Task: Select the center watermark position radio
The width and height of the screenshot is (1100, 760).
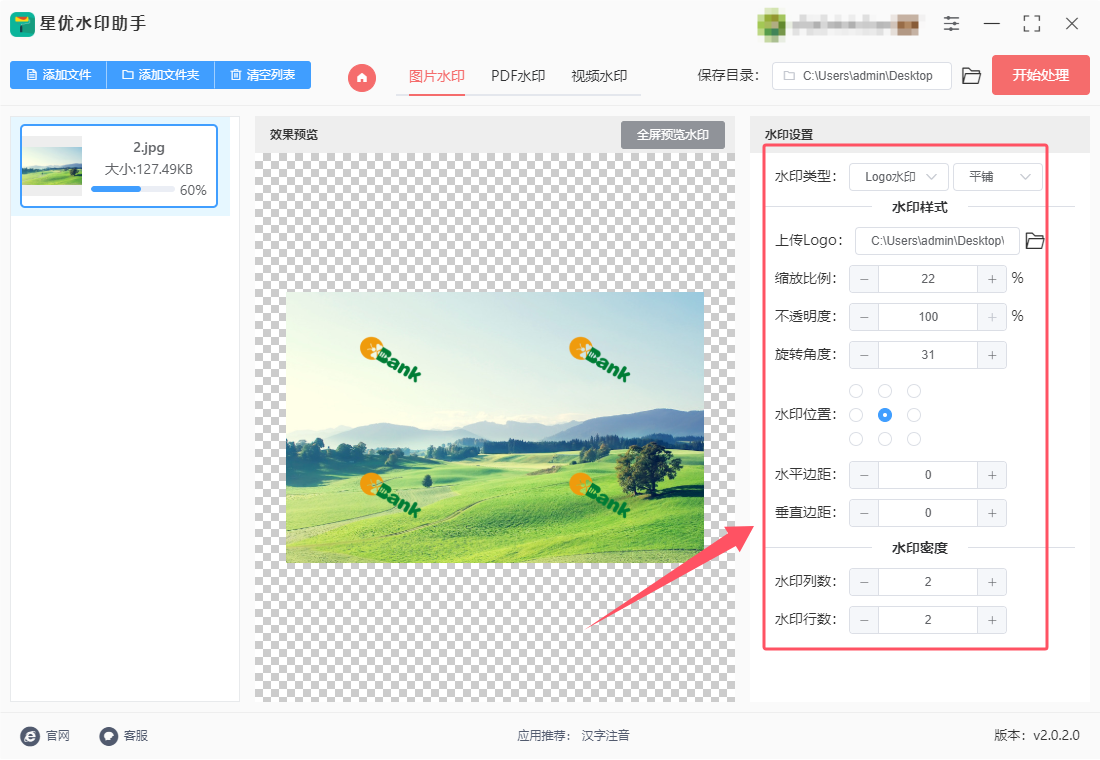Action: 885,415
